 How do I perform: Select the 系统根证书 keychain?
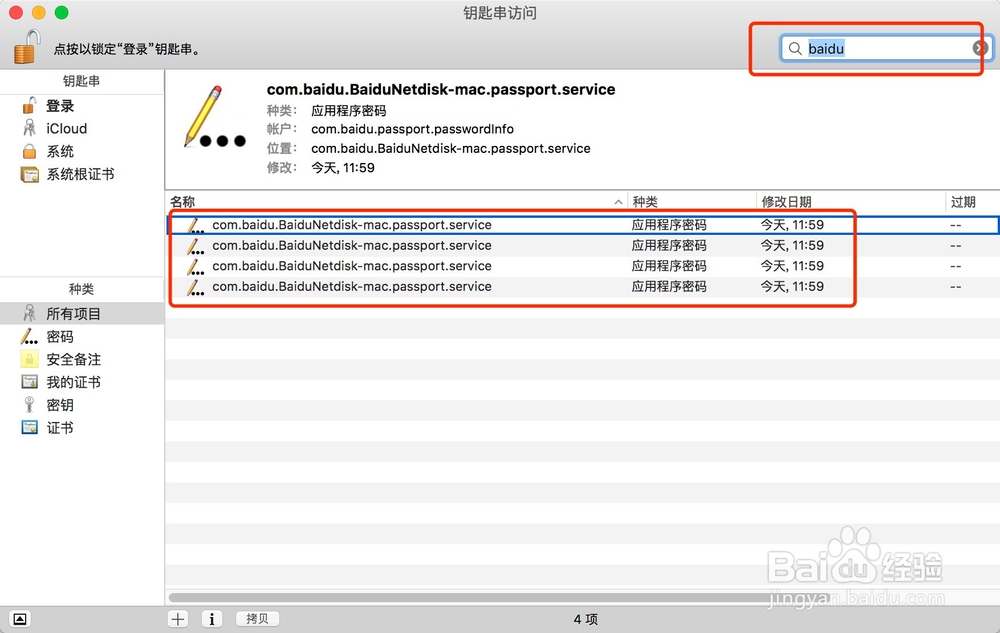tap(82, 174)
